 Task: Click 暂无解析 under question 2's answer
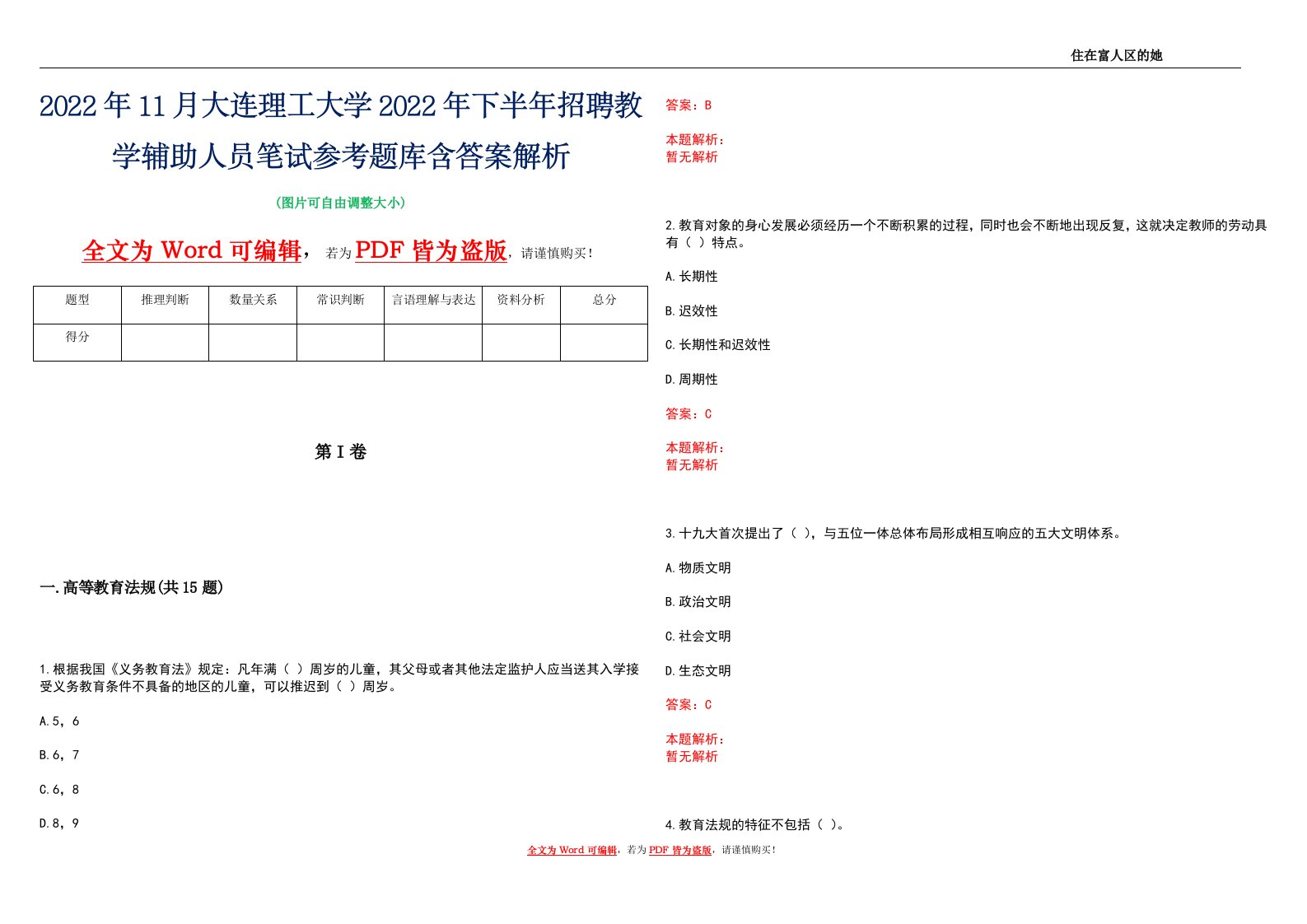pos(692,465)
